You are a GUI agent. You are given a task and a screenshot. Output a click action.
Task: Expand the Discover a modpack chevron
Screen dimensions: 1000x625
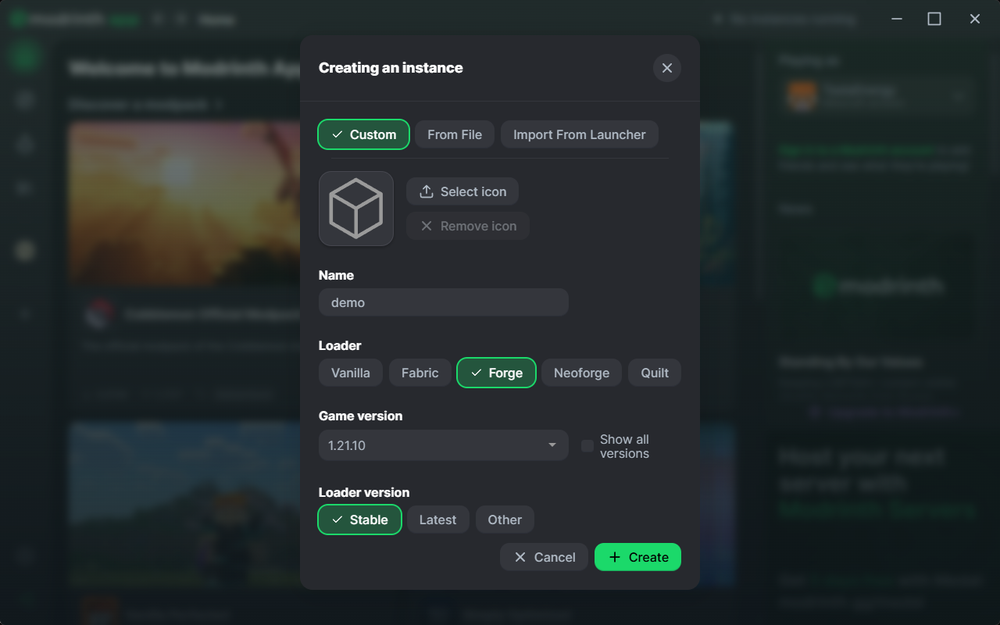click(x=219, y=104)
